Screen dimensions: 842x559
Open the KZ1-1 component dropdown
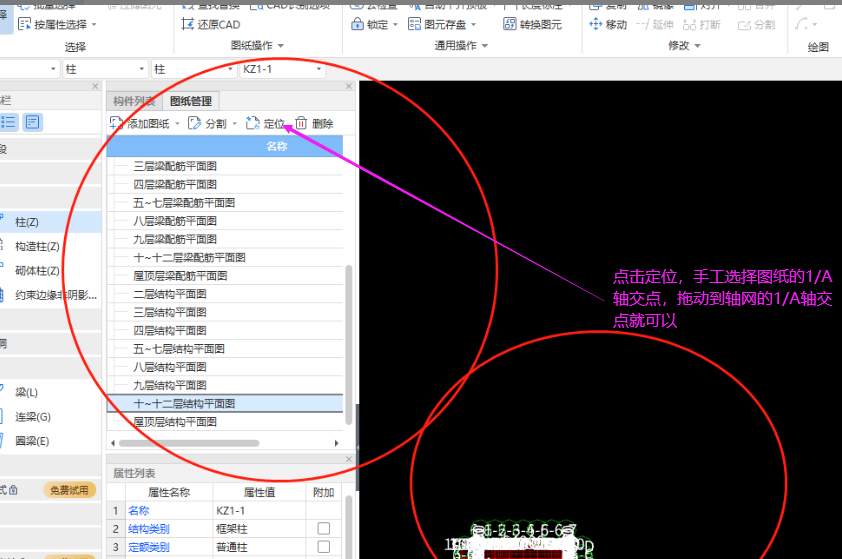[x=319, y=69]
